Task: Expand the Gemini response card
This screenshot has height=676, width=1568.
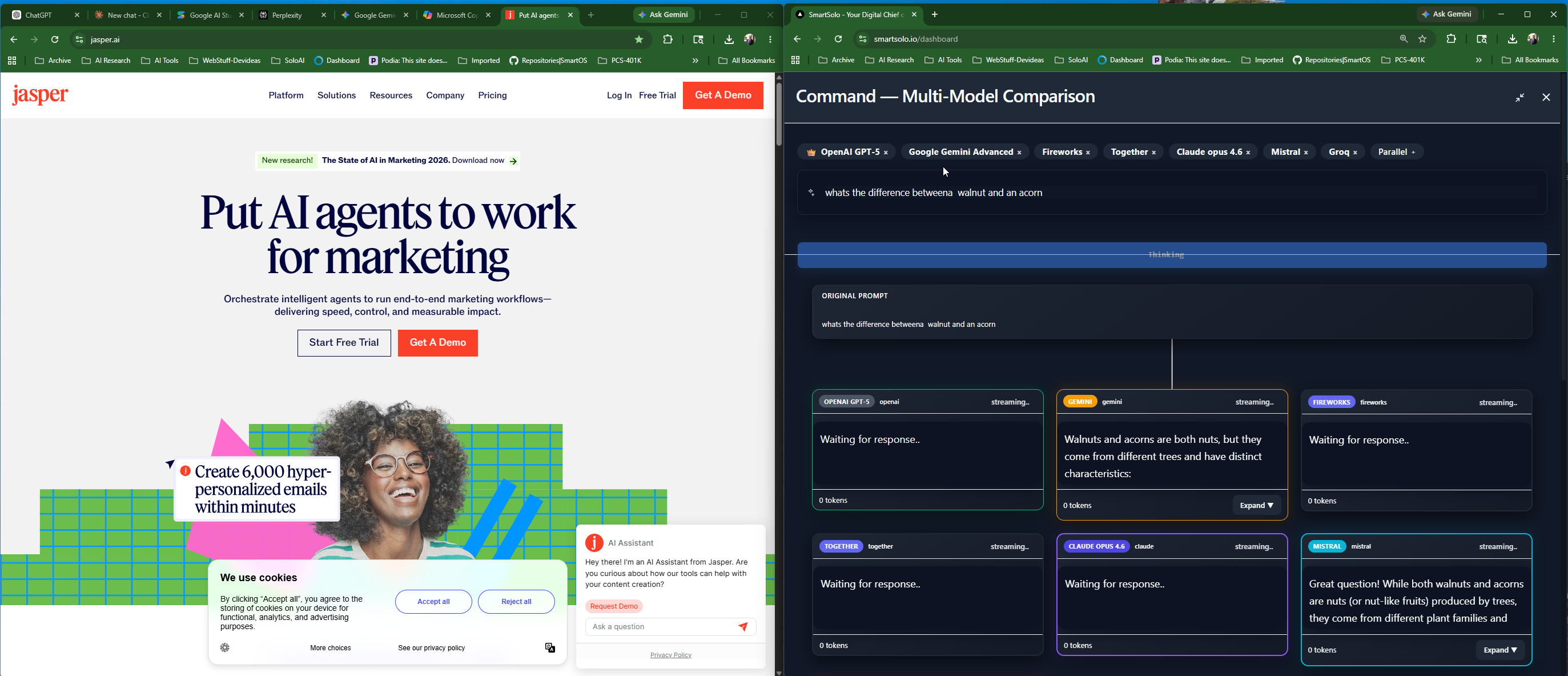Action: click(1256, 506)
